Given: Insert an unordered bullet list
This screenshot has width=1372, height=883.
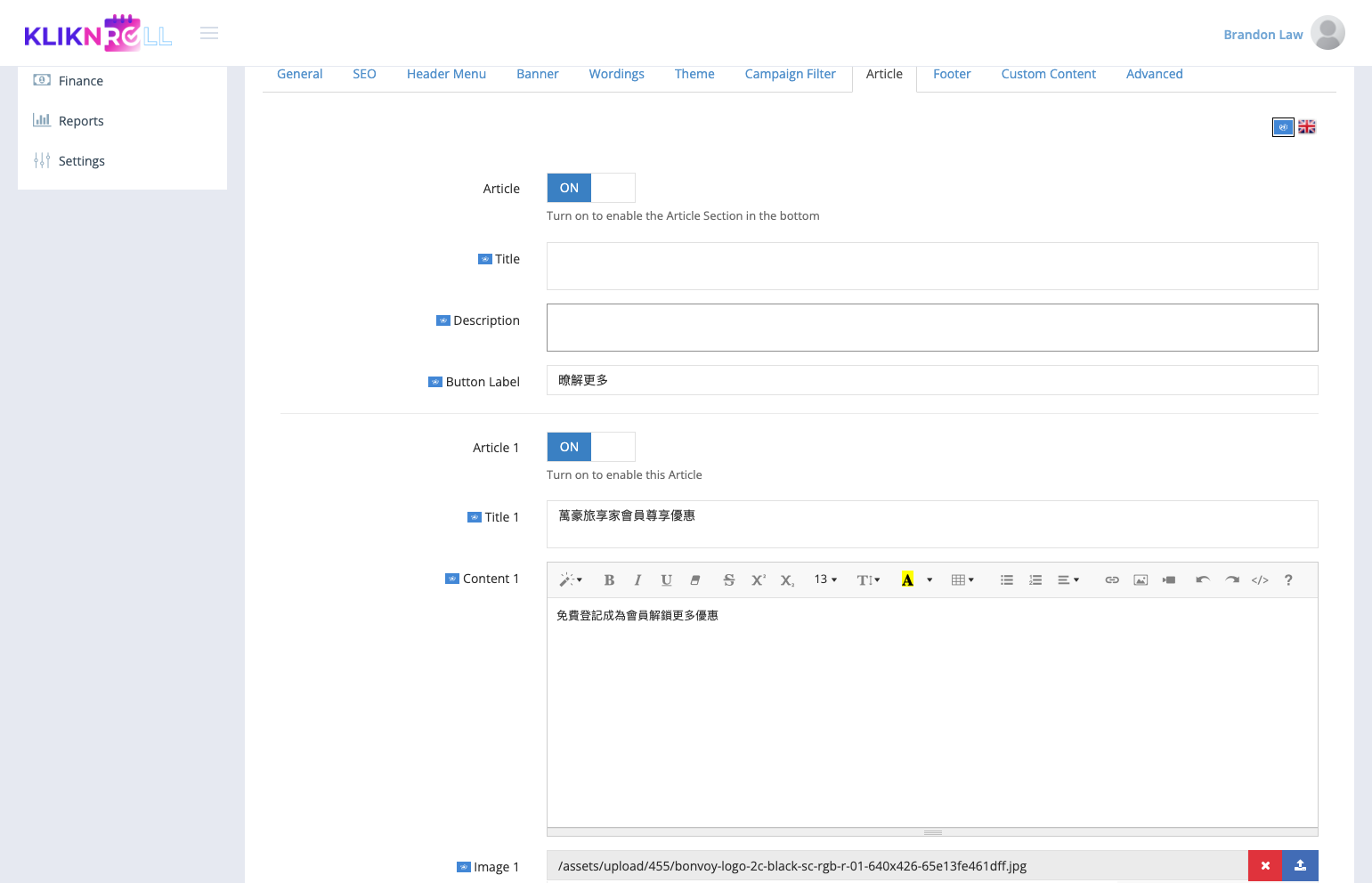Looking at the screenshot, I should point(1007,580).
